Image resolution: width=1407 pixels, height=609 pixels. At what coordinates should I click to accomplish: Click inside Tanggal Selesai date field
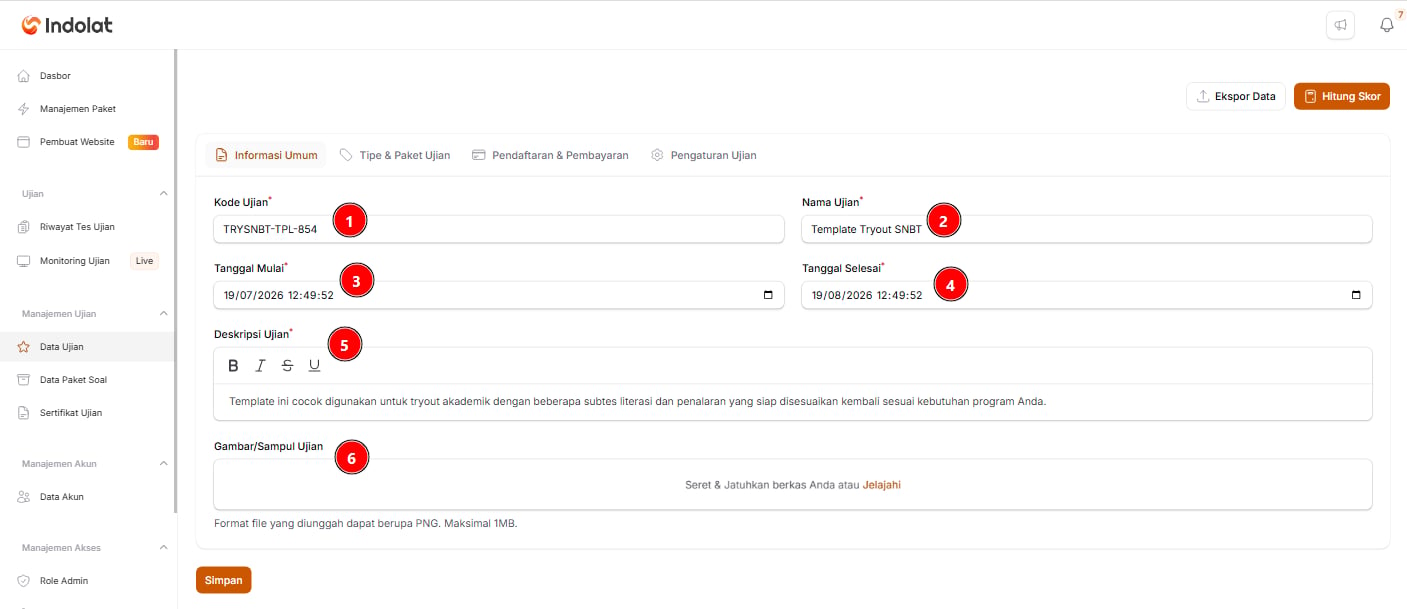(1087, 295)
